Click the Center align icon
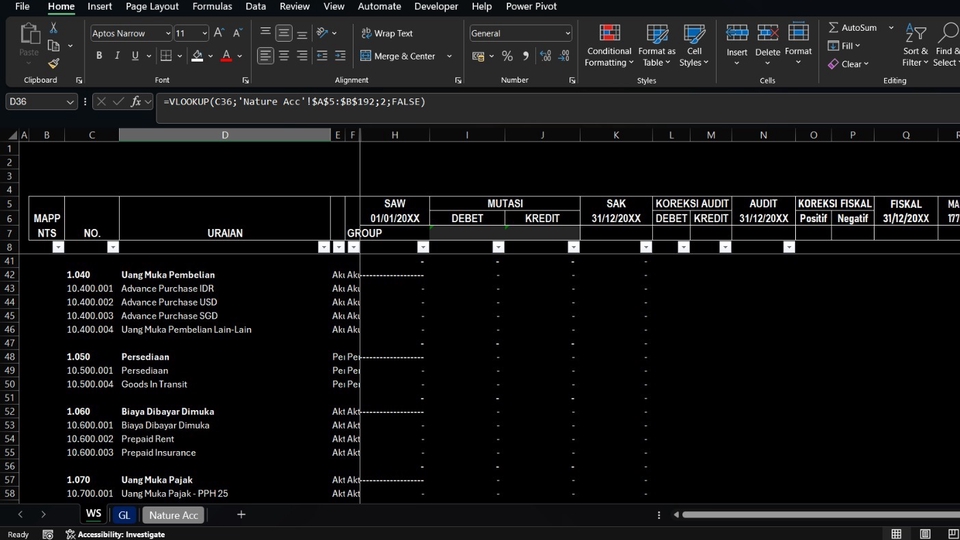This screenshot has height=540, width=960. click(x=284, y=56)
